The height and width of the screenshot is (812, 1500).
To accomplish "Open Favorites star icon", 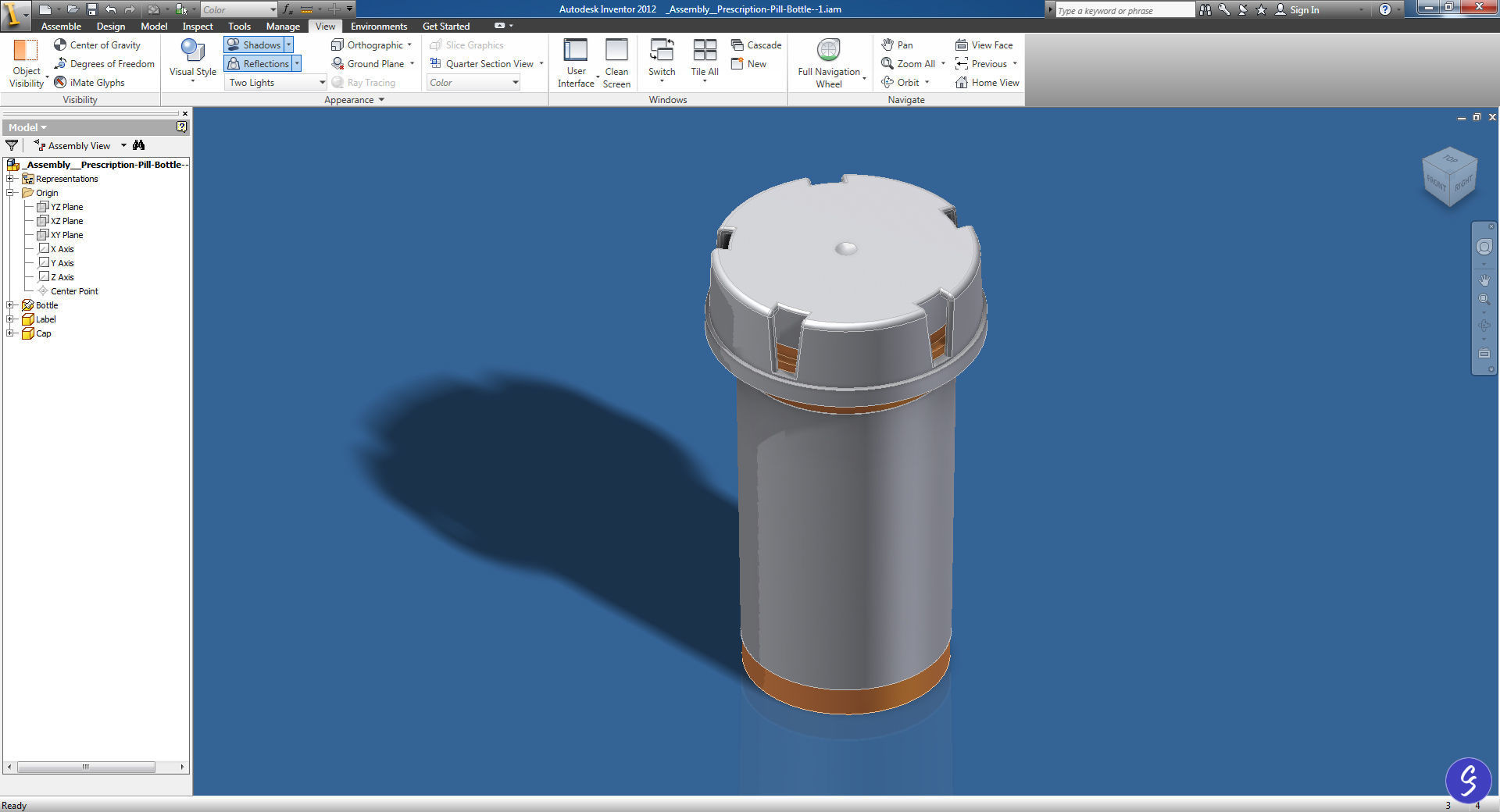I will point(1261,9).
